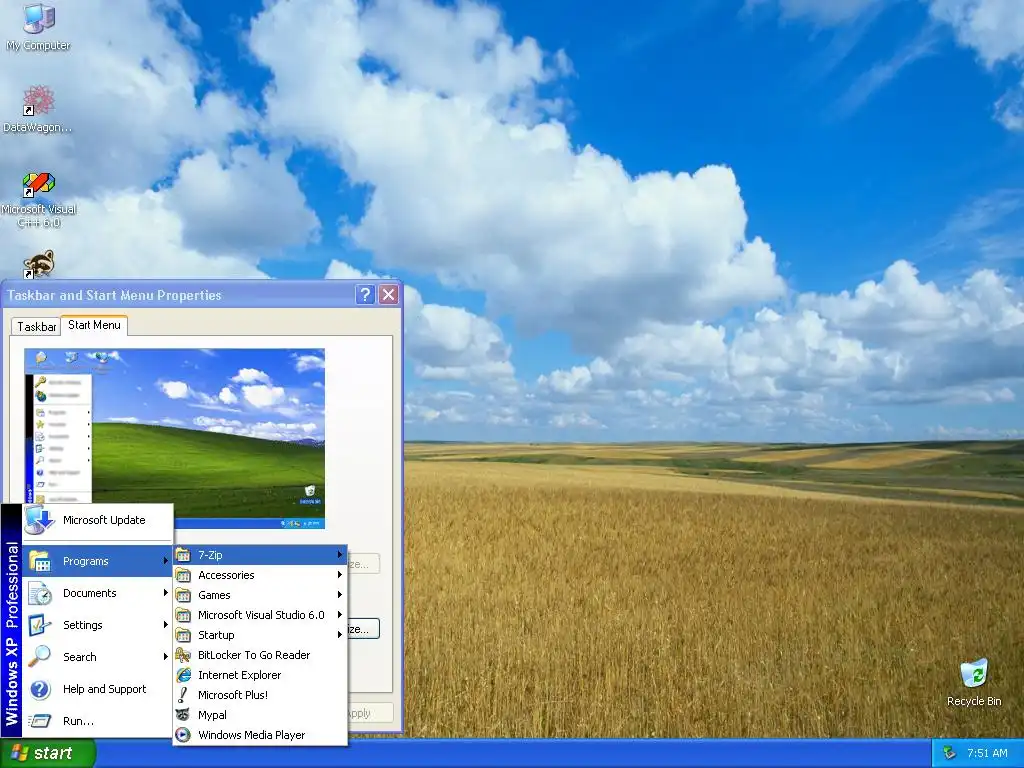The image size is (1024, 768).
Task: Click the Games folder icon
Action: point(184,595)
